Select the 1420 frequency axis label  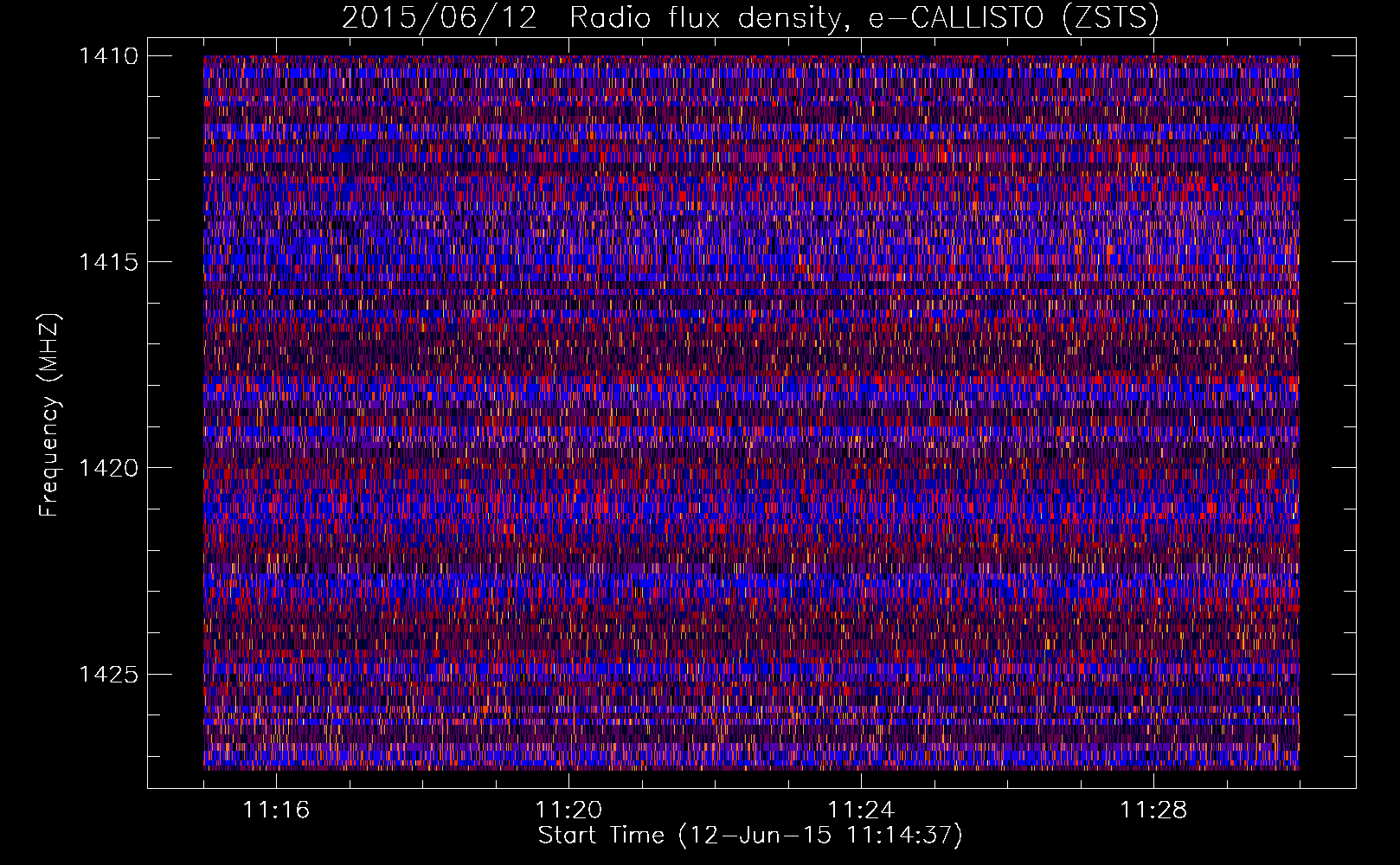coord(109,468)
